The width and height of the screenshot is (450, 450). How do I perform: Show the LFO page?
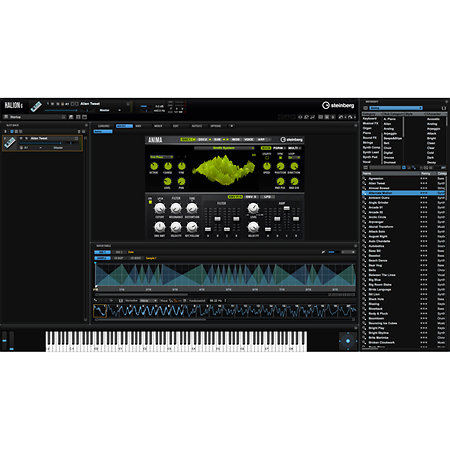point(267,197)
